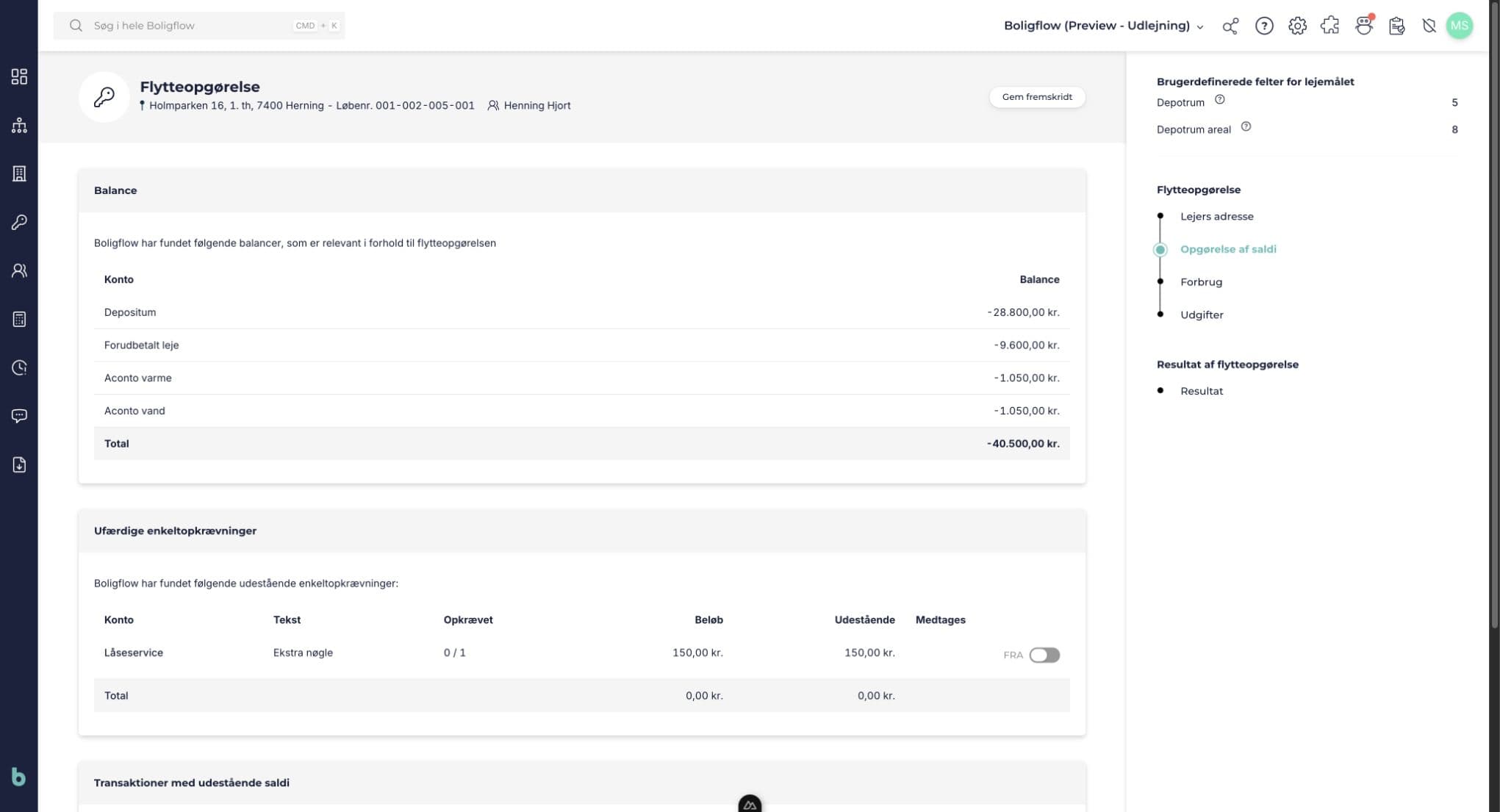The height and width of the screenshot is (812, 1500).
Task: Open settings gear icon in top bar
Action: pyautogui.click(x=1297, y=26)
